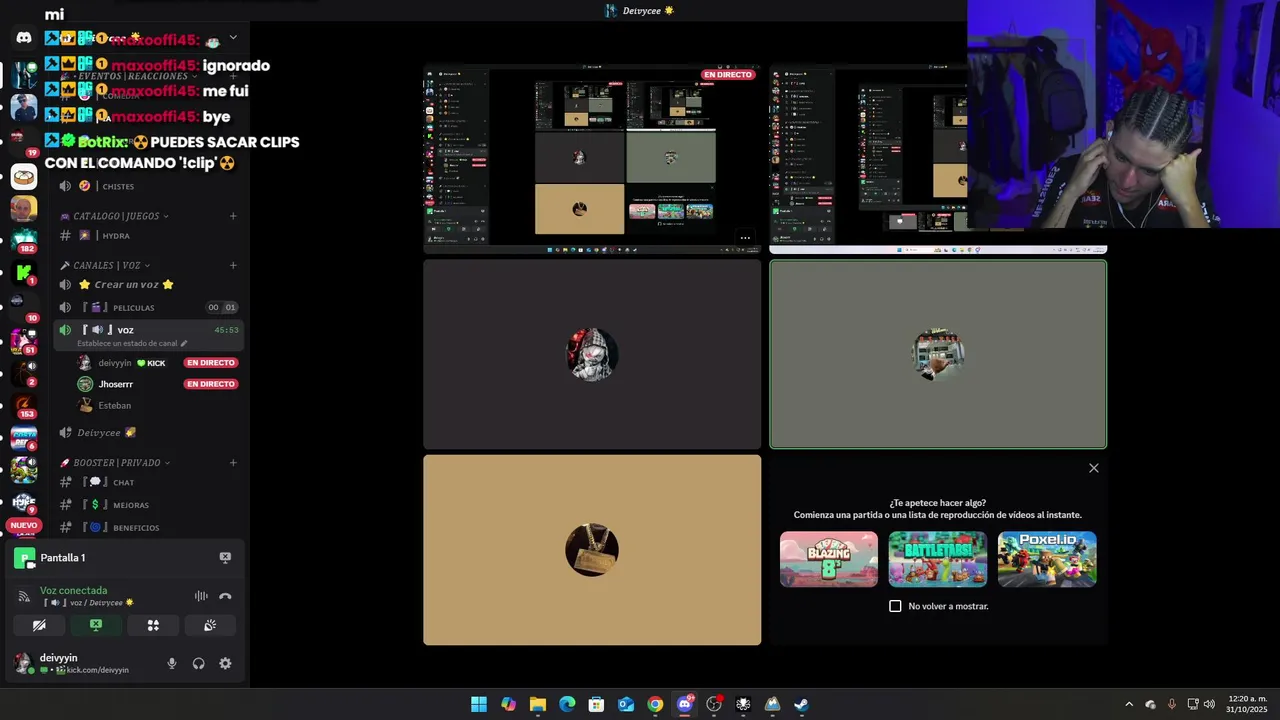Stop streaming Pantalla 1 icon
1280x720 pixels.
225,557
